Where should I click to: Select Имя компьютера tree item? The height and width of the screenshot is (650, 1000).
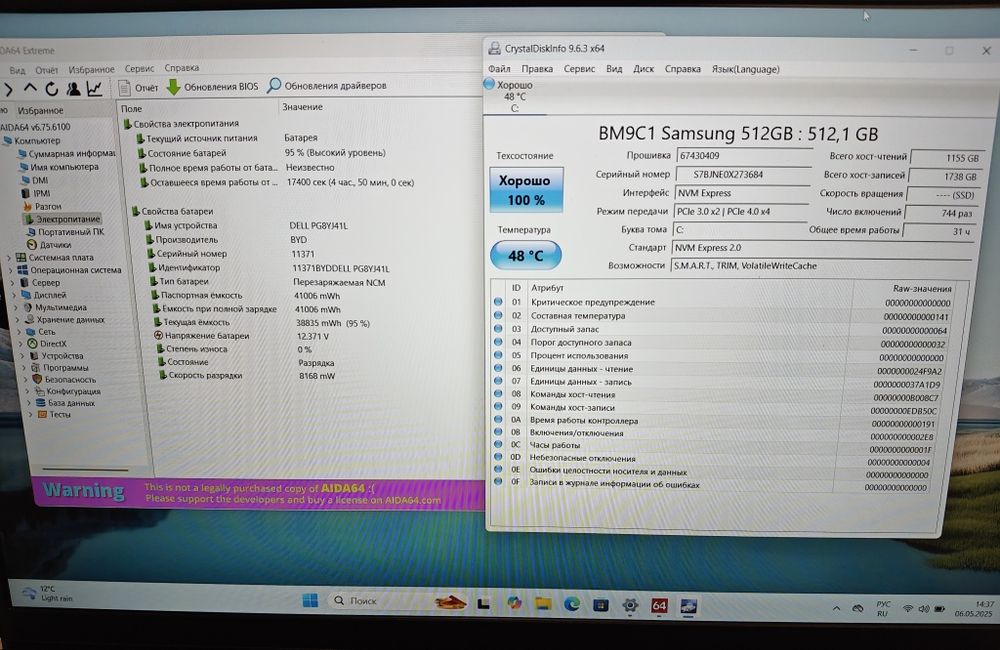coord(59,167)
